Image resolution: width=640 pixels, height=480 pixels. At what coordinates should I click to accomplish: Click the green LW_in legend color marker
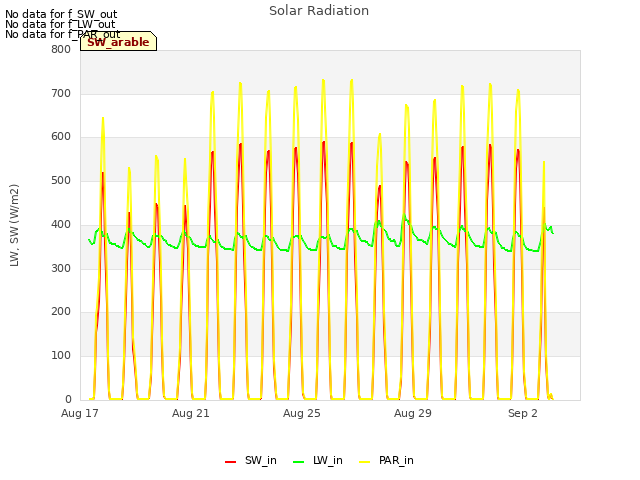coord(299,462)
